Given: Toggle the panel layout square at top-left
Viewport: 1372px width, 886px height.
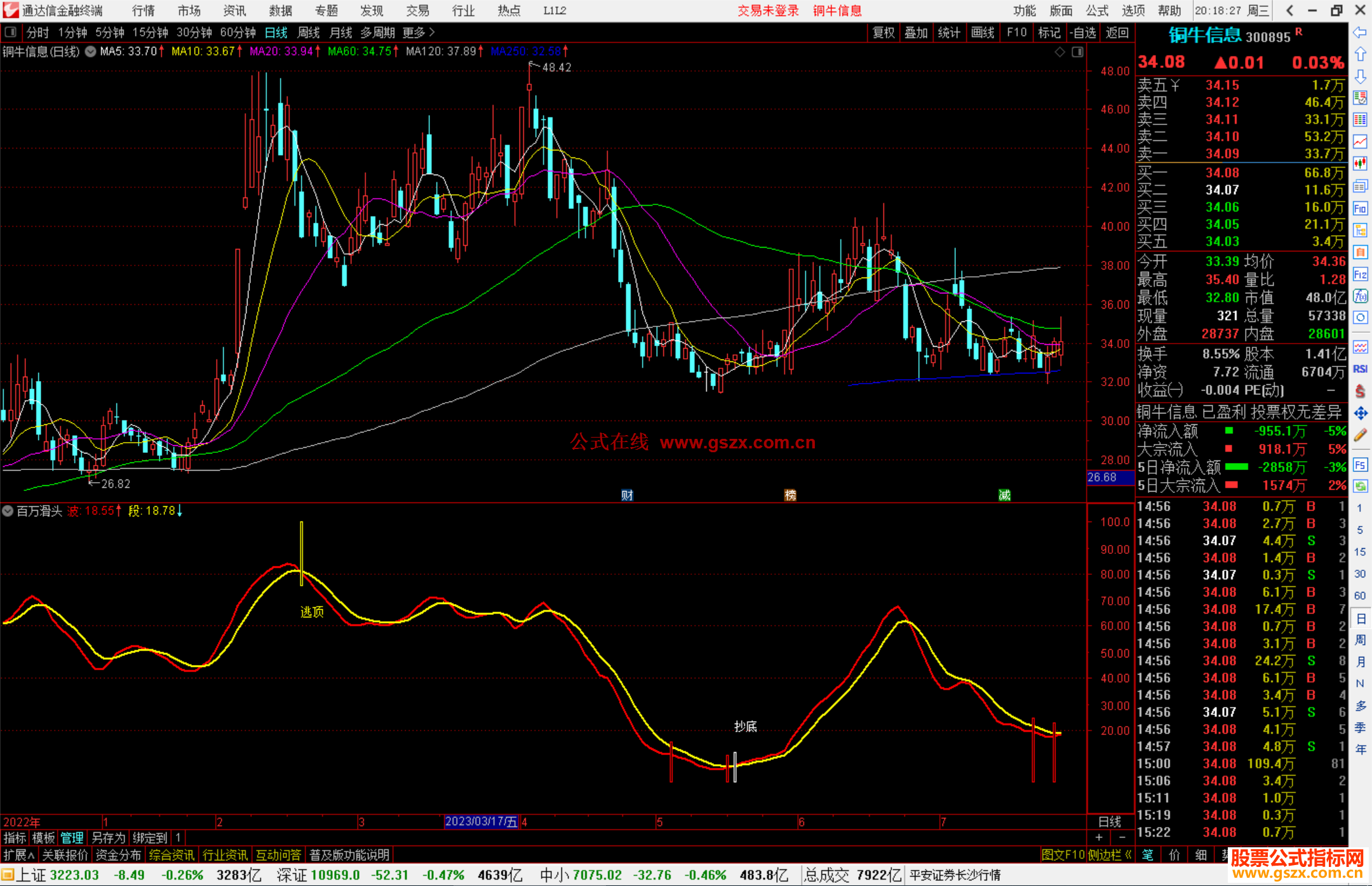Looking at the screenshot, I should [11, 32].
